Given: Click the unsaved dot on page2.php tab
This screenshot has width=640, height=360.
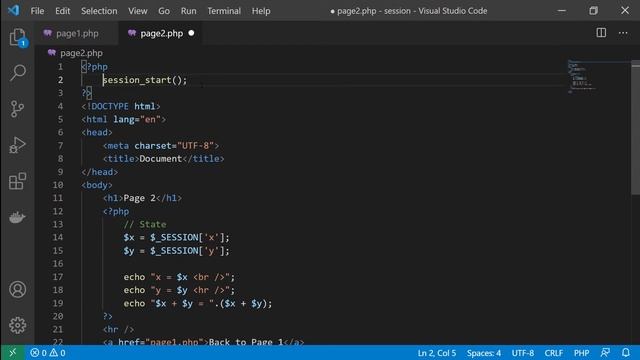Looking at the screenshot, I should tap(191, 33).
